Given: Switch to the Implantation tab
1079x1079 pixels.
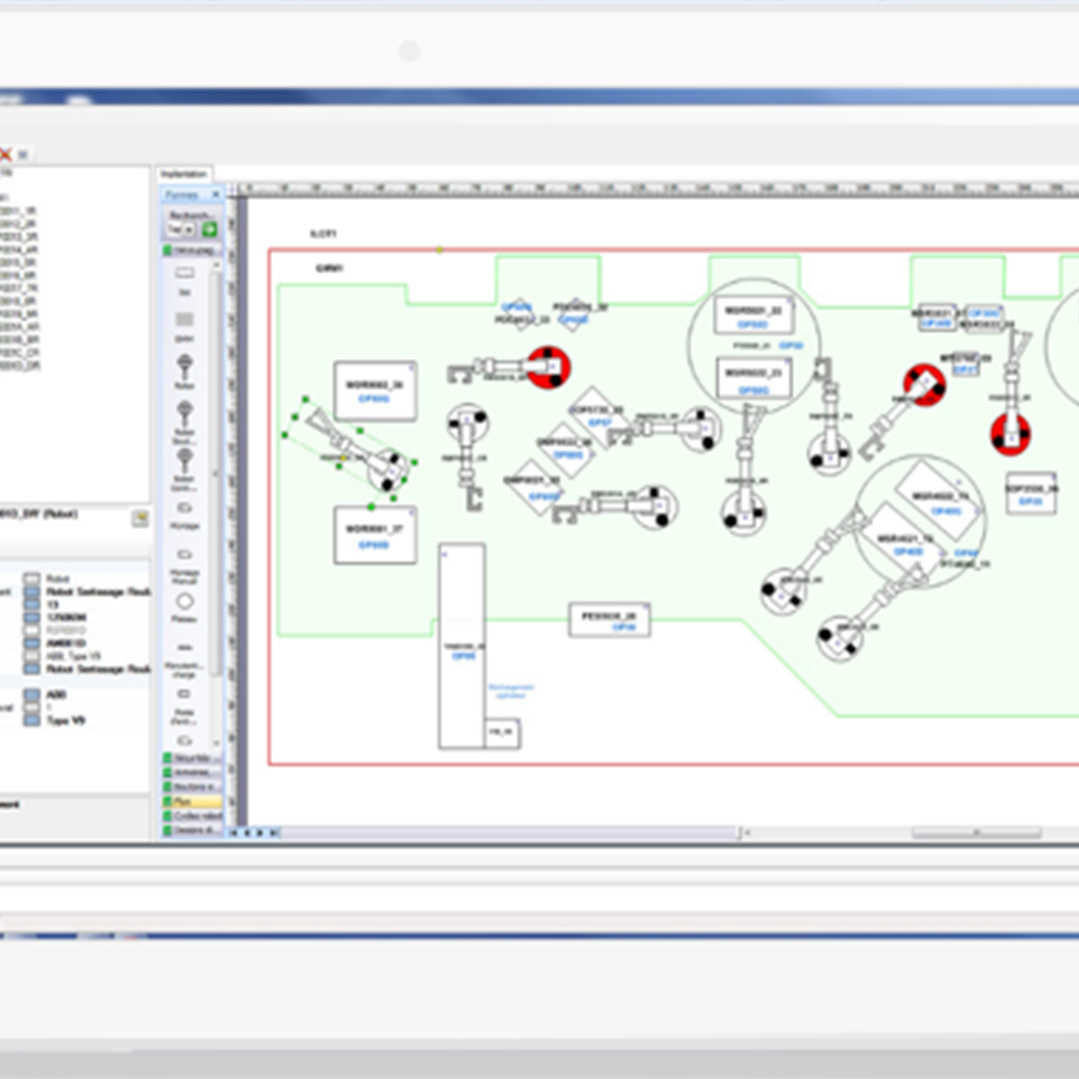Looking at the screenshot, I should point(184,174).
